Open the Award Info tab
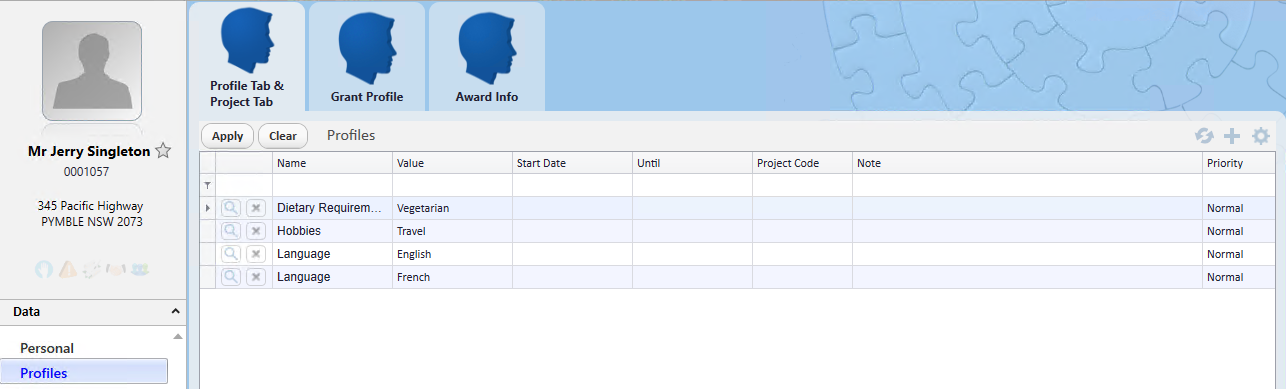 (x=487, y=56)
